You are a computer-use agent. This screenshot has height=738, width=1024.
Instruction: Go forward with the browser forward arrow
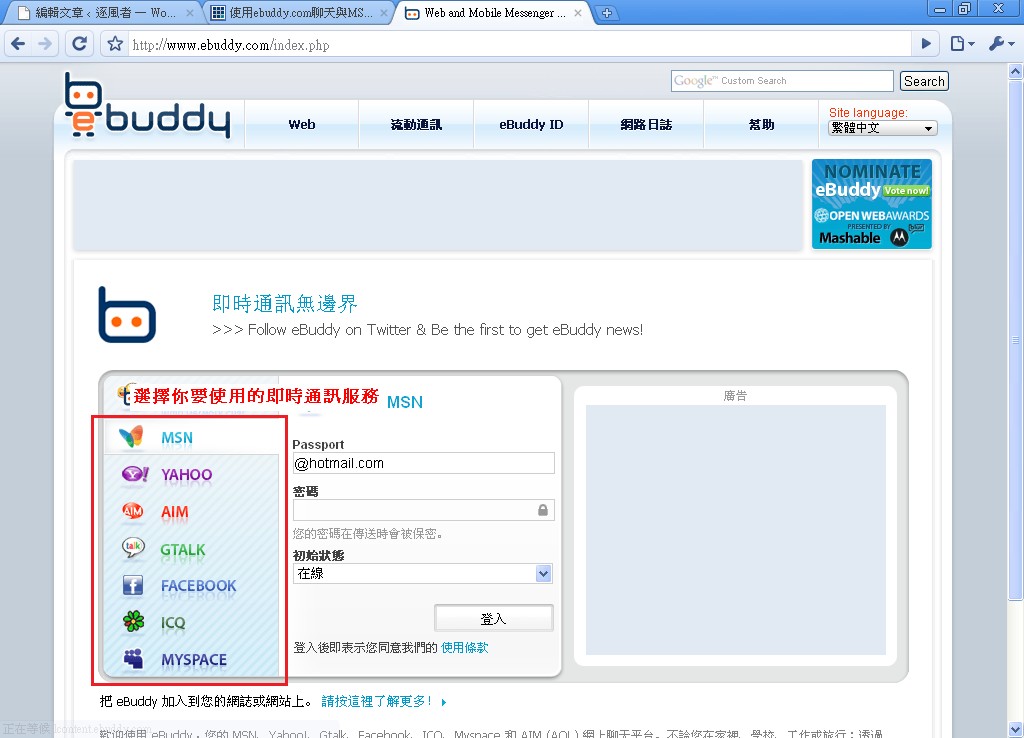coord(45,44)
